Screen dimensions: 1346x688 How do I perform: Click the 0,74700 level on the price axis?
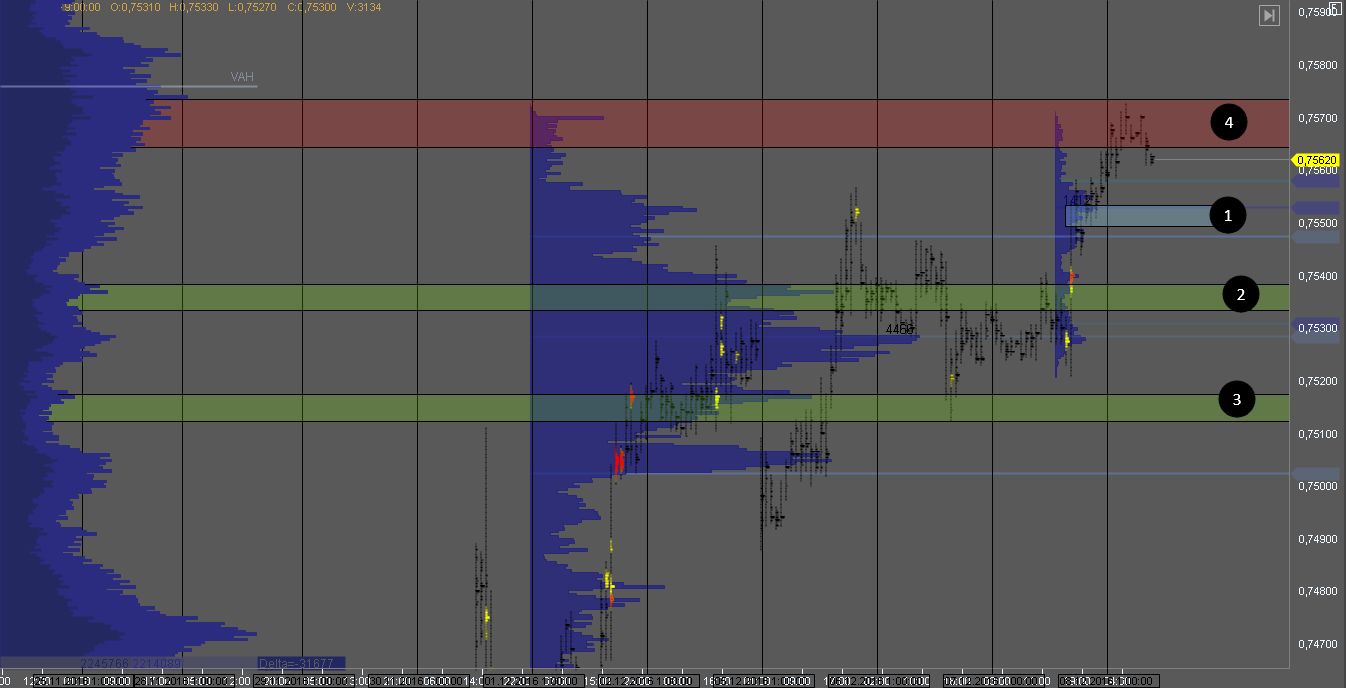click(1316, 644)
